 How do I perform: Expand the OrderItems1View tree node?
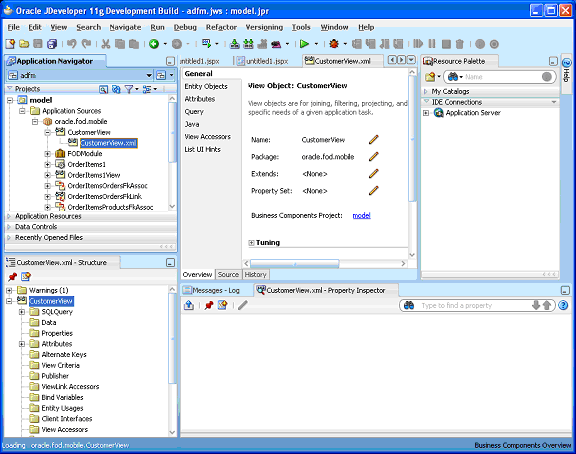click(x=47, y=175)
